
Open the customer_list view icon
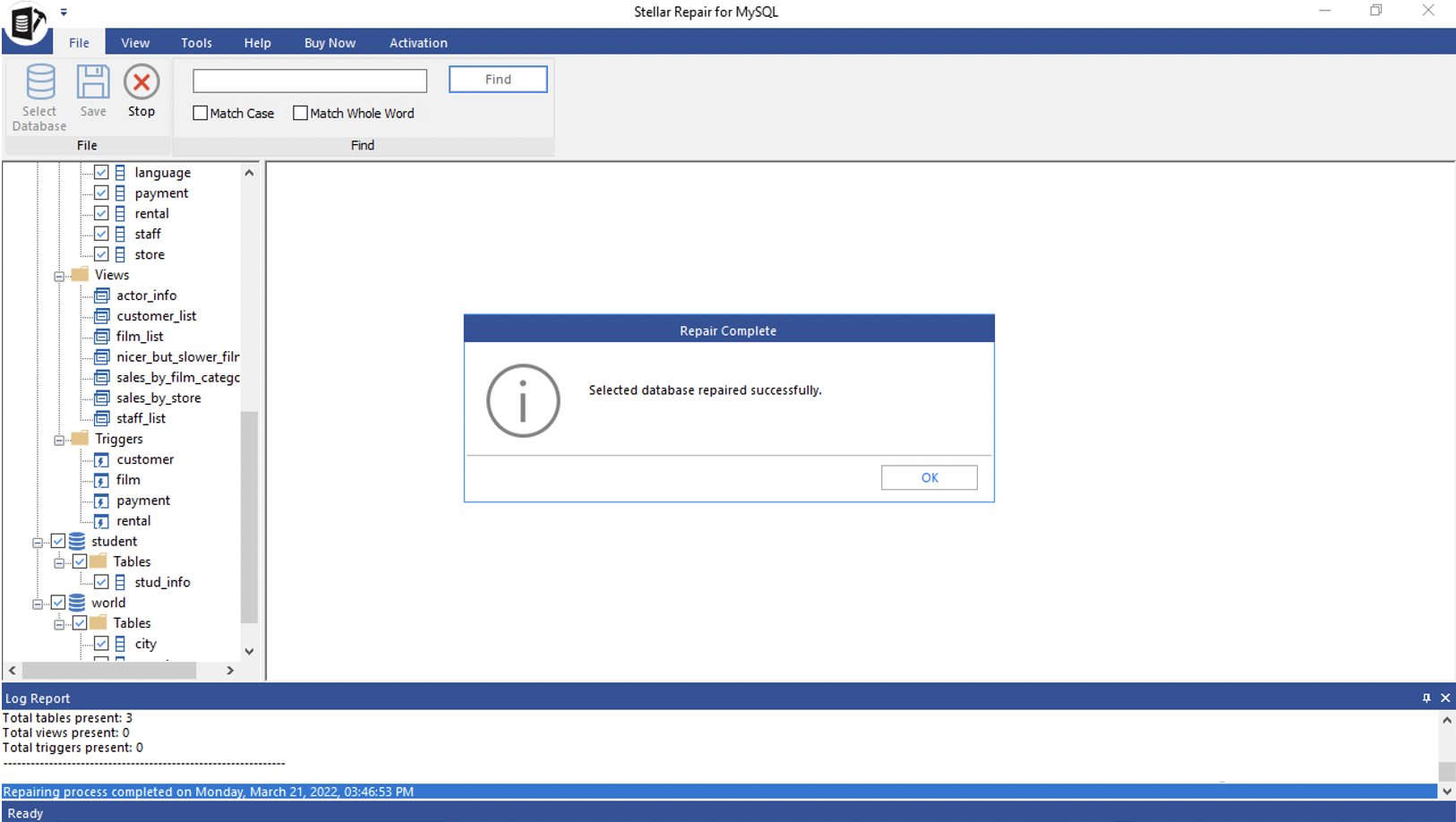point(100,315)
